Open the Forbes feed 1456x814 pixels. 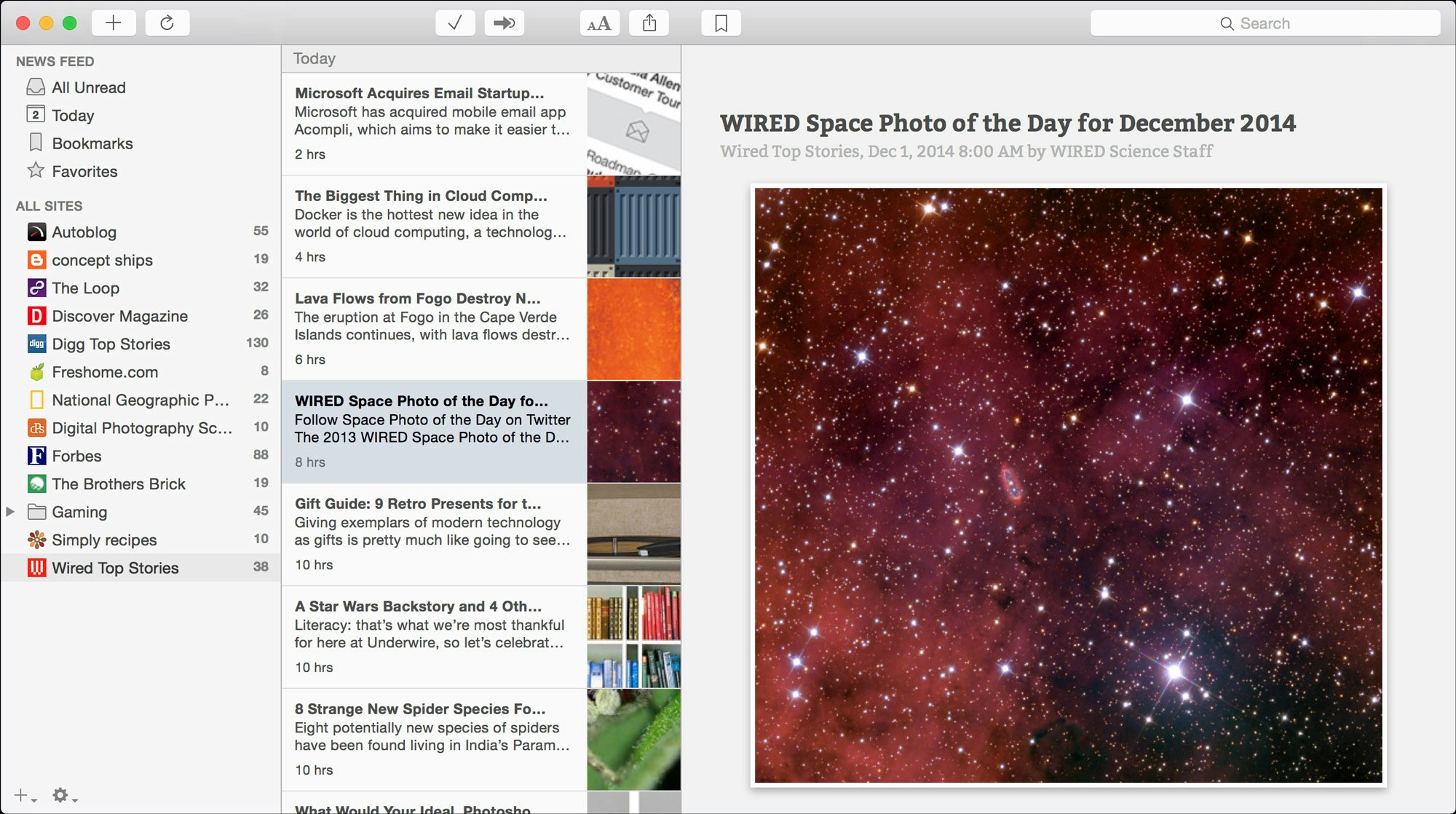[76, 456]
